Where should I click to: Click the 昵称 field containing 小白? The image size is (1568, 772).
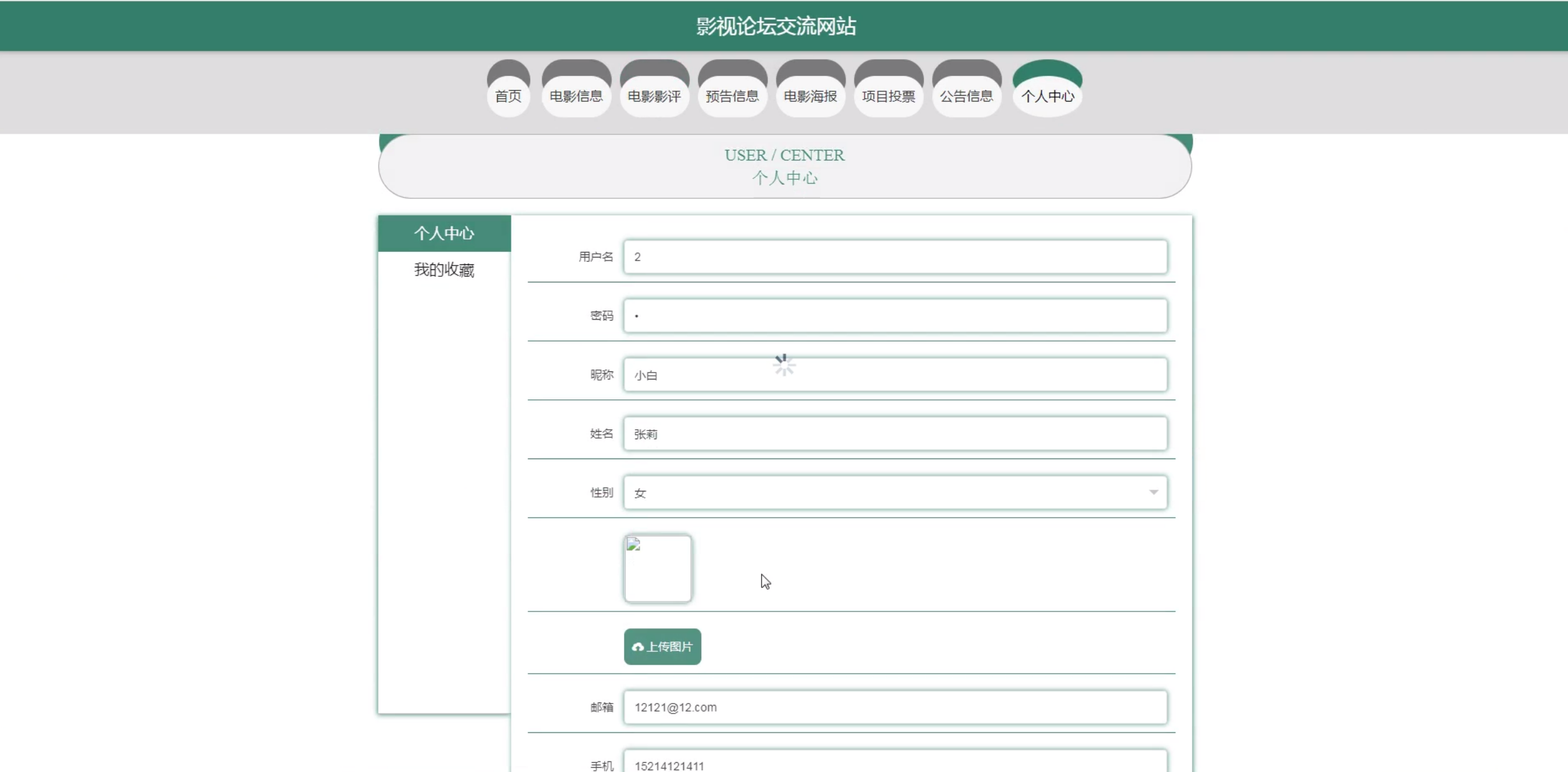(x=895, y=375)
